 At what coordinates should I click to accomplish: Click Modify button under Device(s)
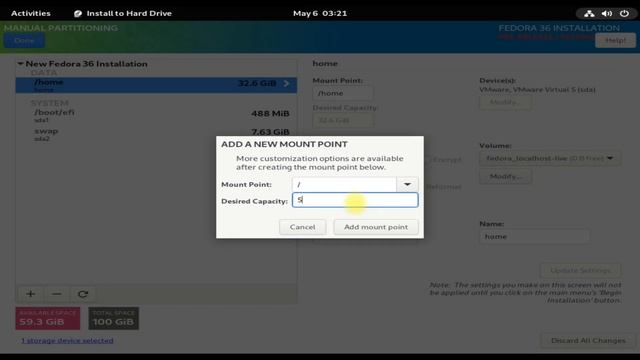click(x=505, y=102)
